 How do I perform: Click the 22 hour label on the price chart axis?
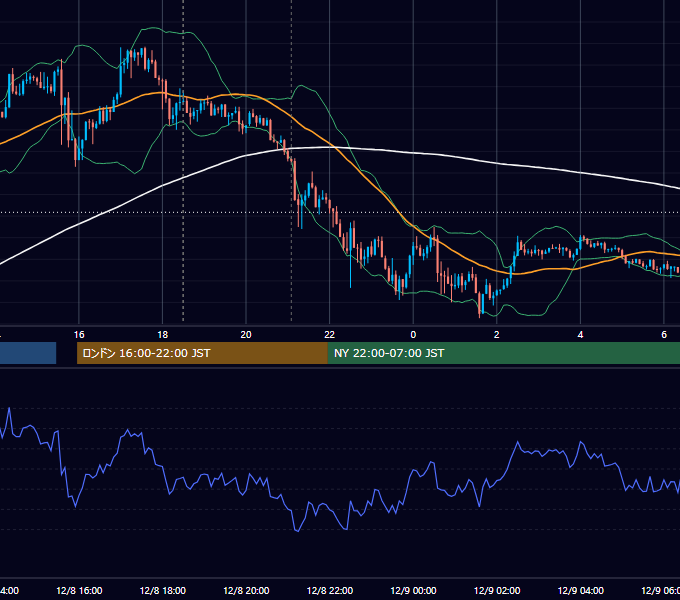pos(330,335)
